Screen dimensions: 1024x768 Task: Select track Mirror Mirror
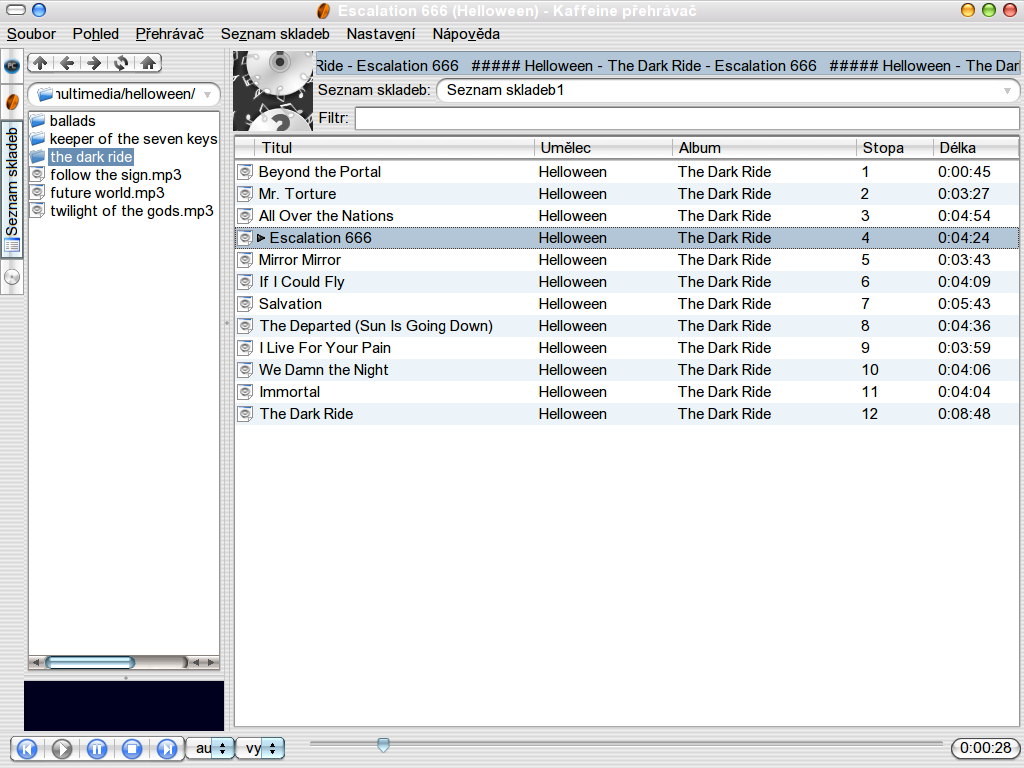(627, 260)
